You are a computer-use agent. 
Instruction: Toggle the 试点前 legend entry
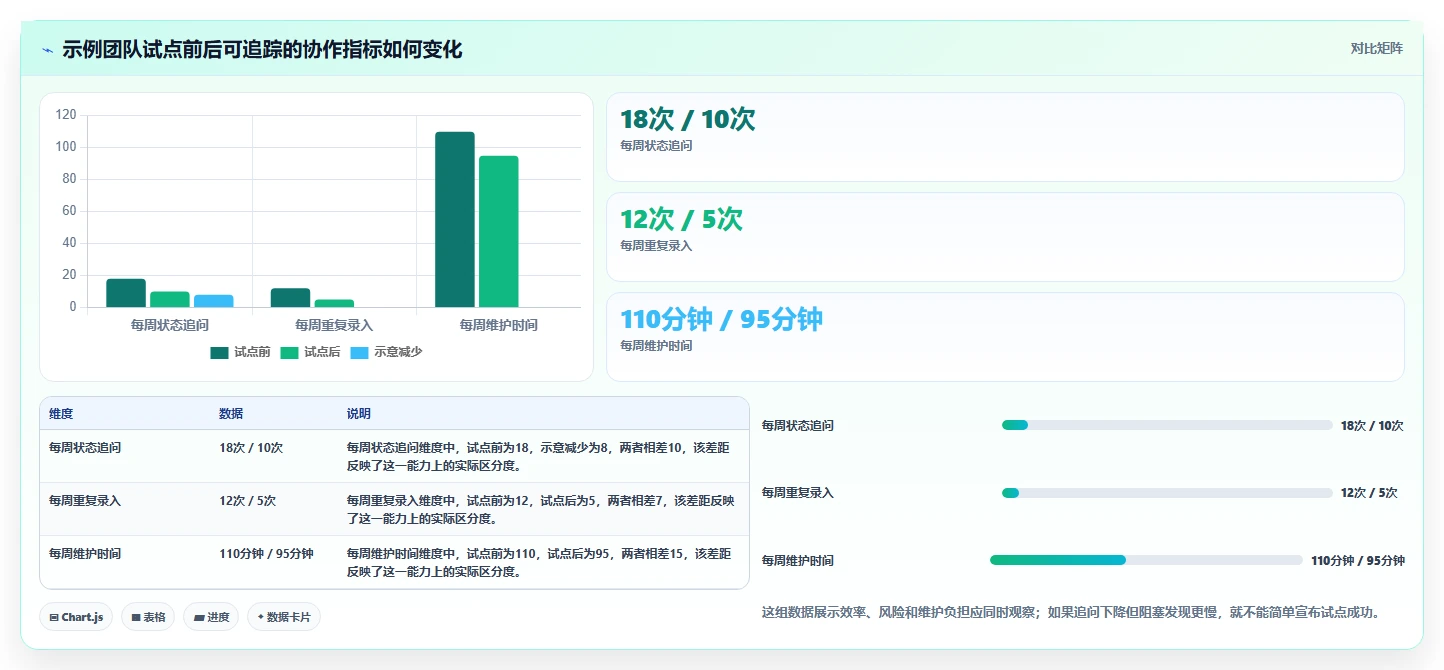(240, 352)
